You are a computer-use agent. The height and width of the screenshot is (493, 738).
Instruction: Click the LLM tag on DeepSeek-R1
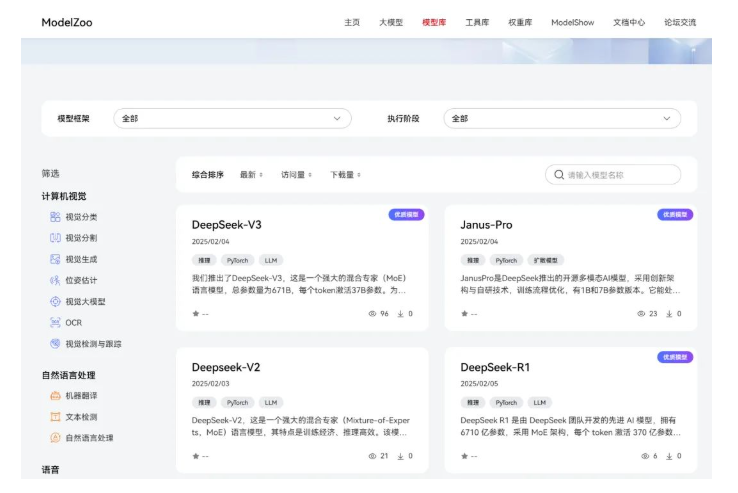pos(539,403)
